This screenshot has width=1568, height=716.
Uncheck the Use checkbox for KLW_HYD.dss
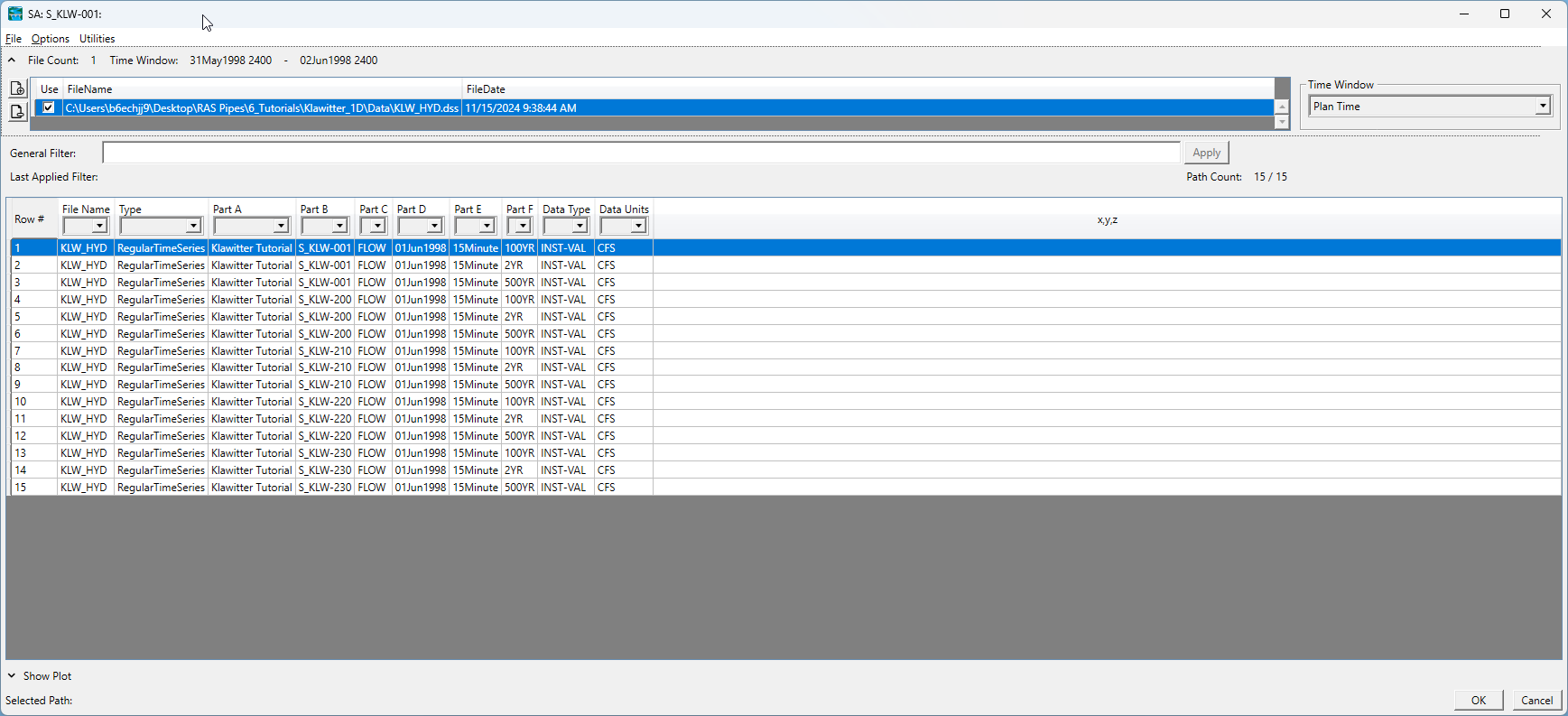[x=49, y=107]
